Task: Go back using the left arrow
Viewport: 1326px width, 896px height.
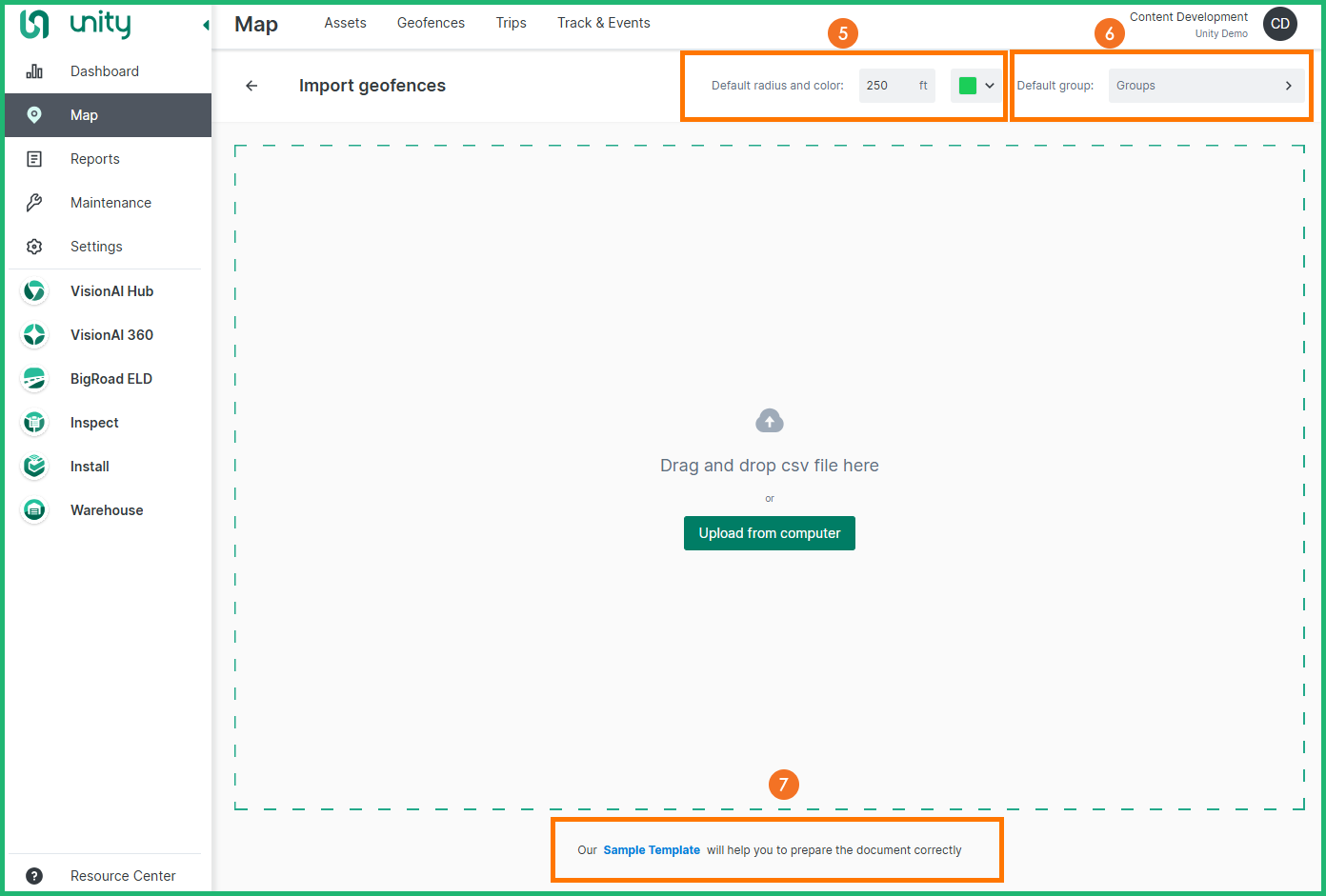Action: tap(251, 86)
